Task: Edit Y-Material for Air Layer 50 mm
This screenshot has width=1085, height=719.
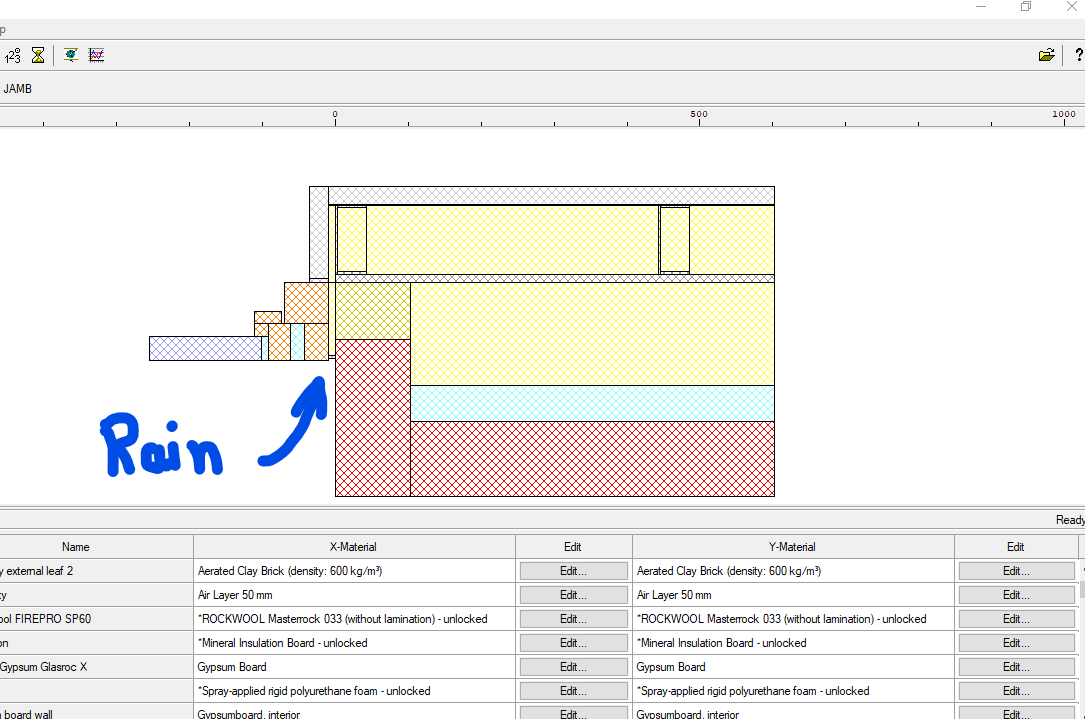Action: click(1016, 595)
